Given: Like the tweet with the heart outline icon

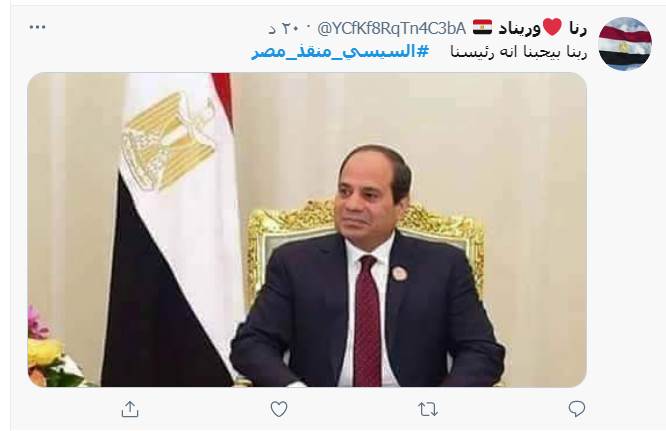Looking at the screenshot, I should click(x=279, y=409).
